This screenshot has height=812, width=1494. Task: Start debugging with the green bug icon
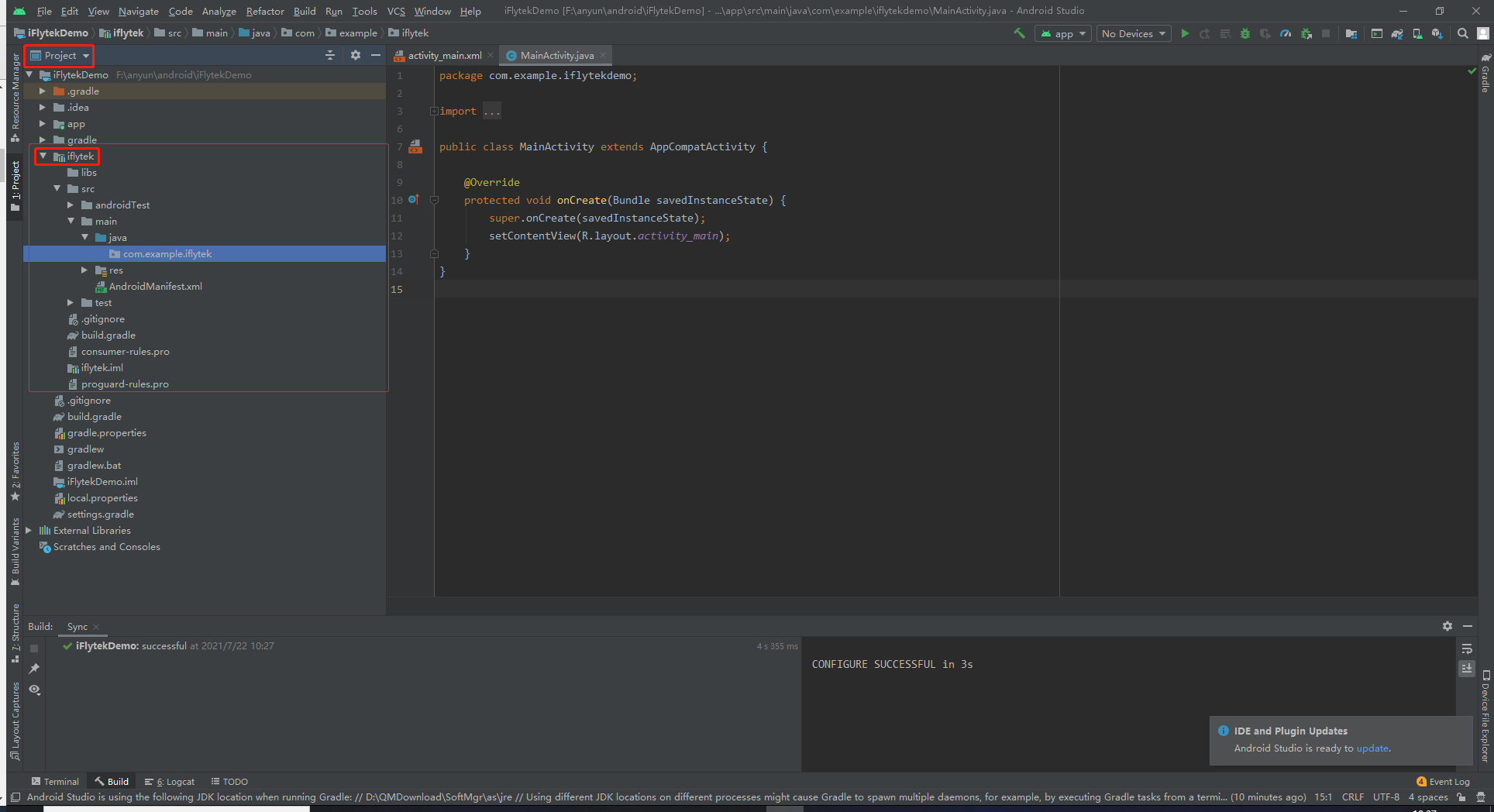point(1245,33)
